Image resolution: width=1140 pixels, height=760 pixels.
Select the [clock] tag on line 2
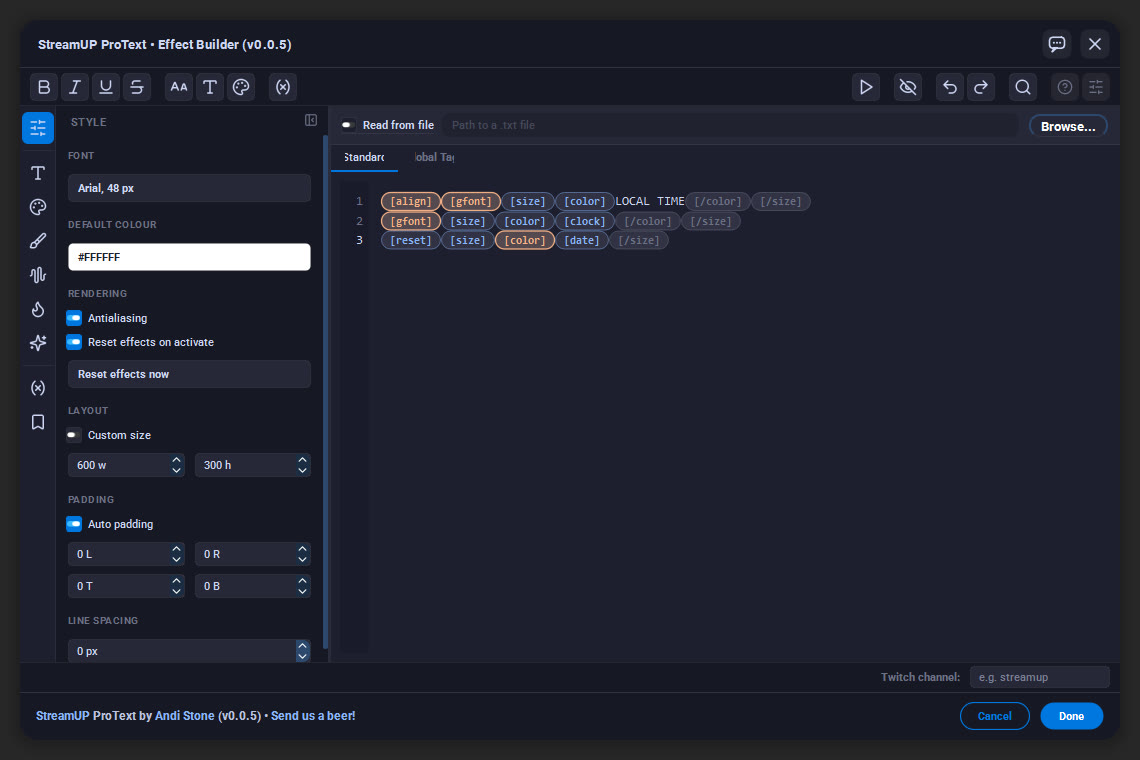(585, 221)
